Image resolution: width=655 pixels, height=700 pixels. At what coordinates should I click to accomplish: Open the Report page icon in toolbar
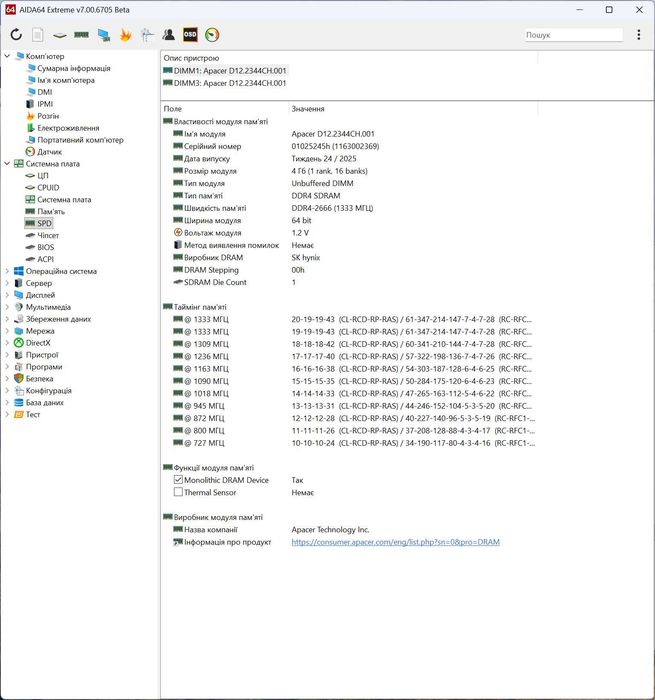(x=38, y=35)
